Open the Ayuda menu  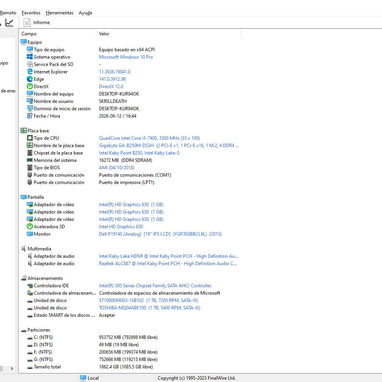(x=85, y=13)
